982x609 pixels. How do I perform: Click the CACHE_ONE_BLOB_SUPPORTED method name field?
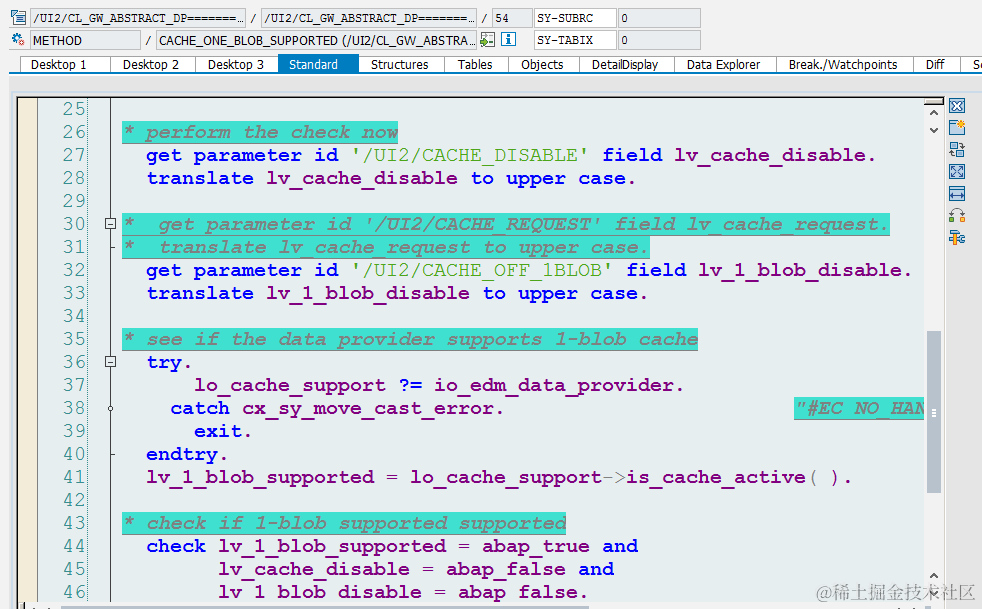coord(316,40)
